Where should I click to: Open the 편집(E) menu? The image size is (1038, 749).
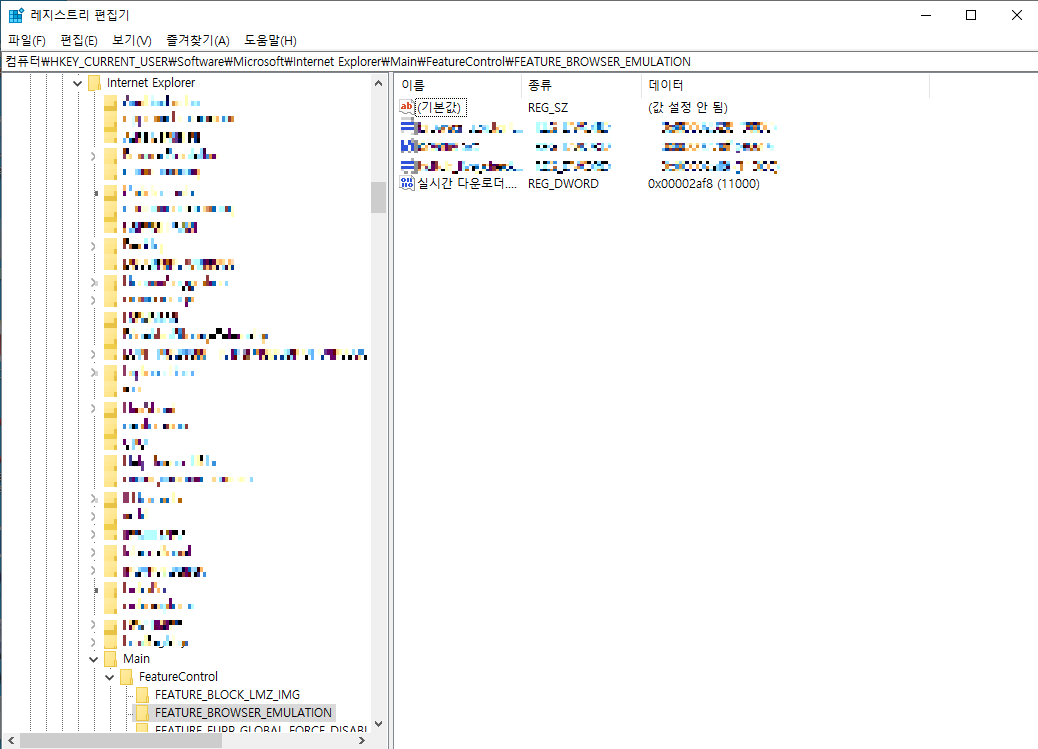pyautogui.click(x=79, y=40)
